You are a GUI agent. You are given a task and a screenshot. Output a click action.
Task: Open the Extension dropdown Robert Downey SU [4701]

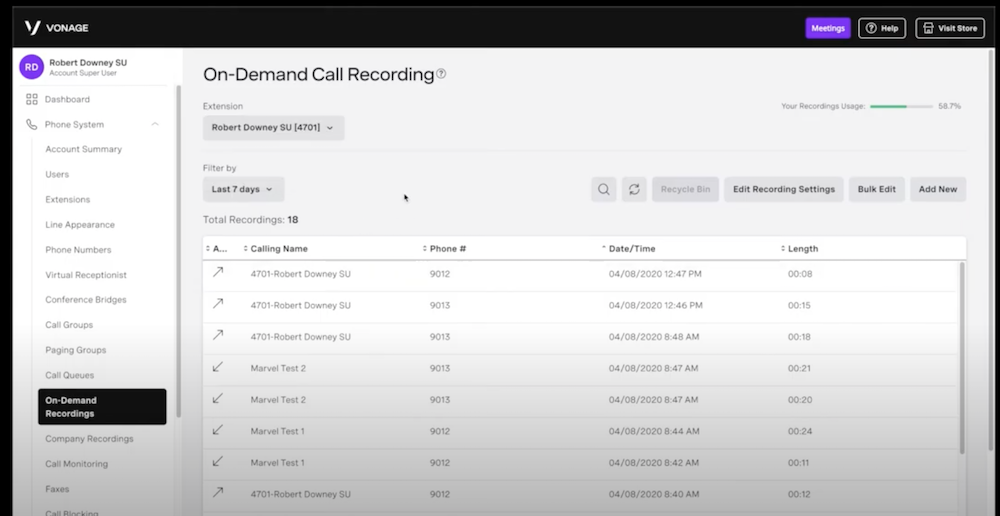pos(274,128)
